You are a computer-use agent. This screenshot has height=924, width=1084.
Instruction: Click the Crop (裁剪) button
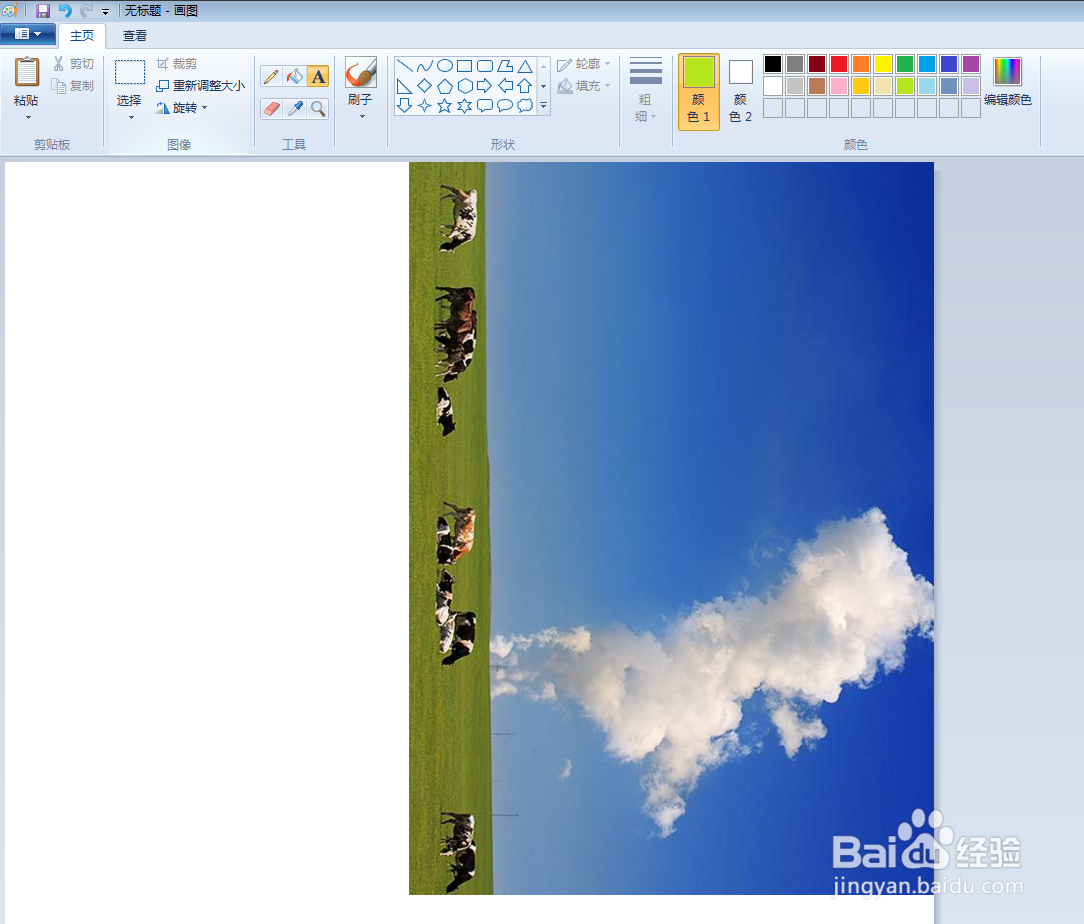[x=177, y=64]
